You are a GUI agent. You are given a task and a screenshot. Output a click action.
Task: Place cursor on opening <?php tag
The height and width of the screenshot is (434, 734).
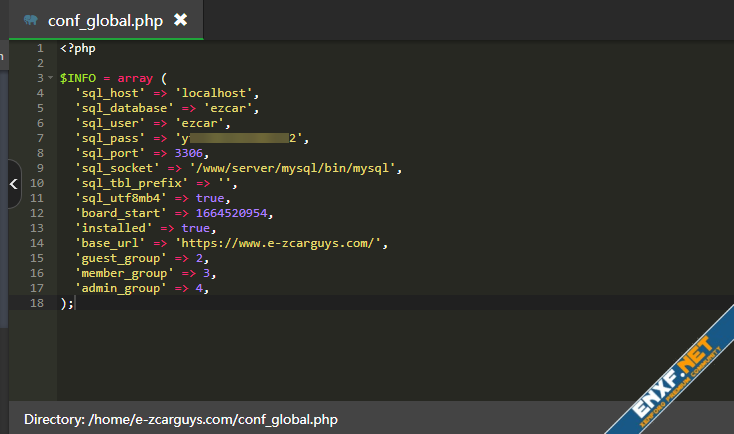[x=78, y=48]
